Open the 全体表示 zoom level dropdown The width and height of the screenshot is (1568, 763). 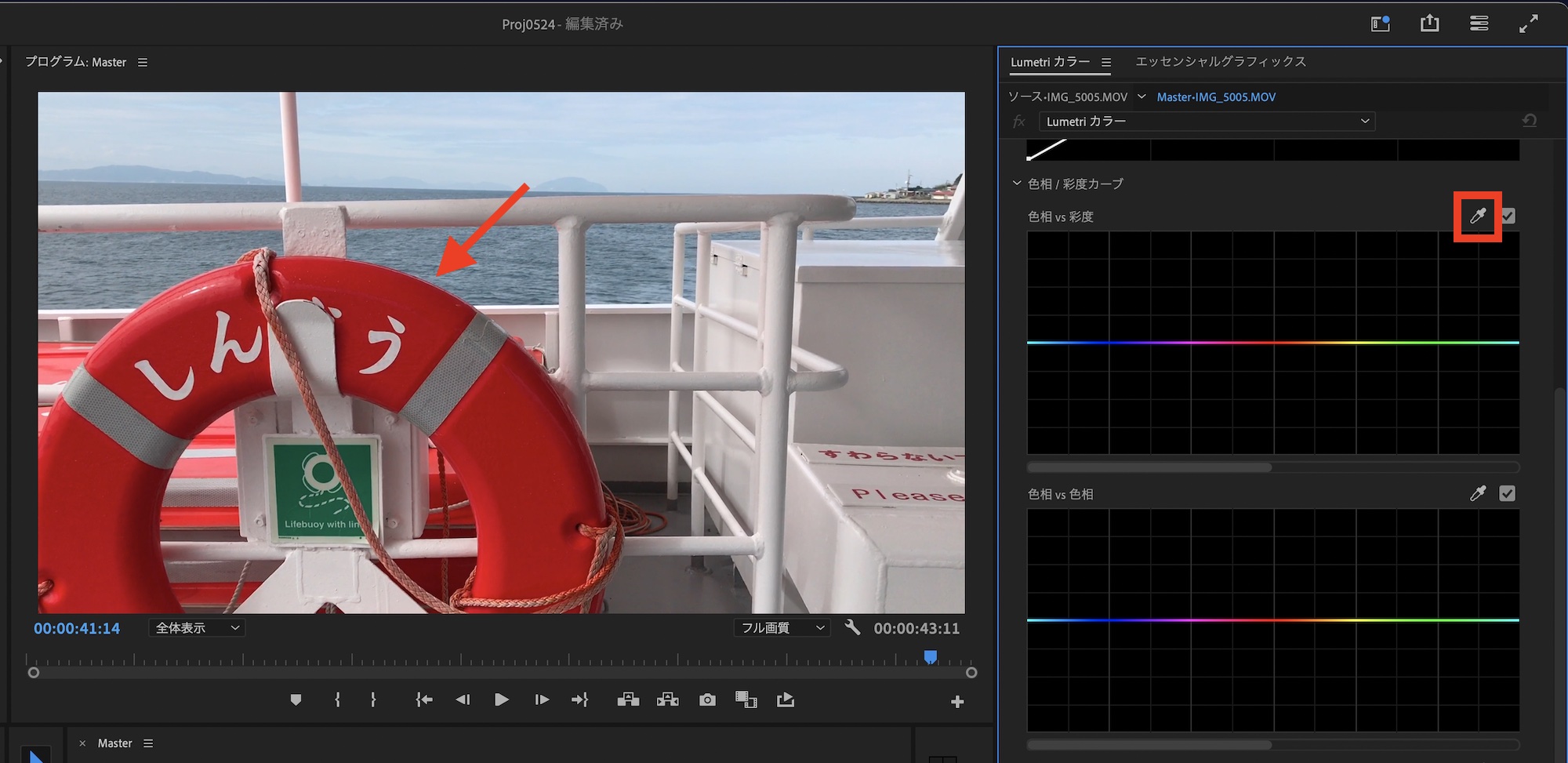pyautogui.click(x=197, y=627)
